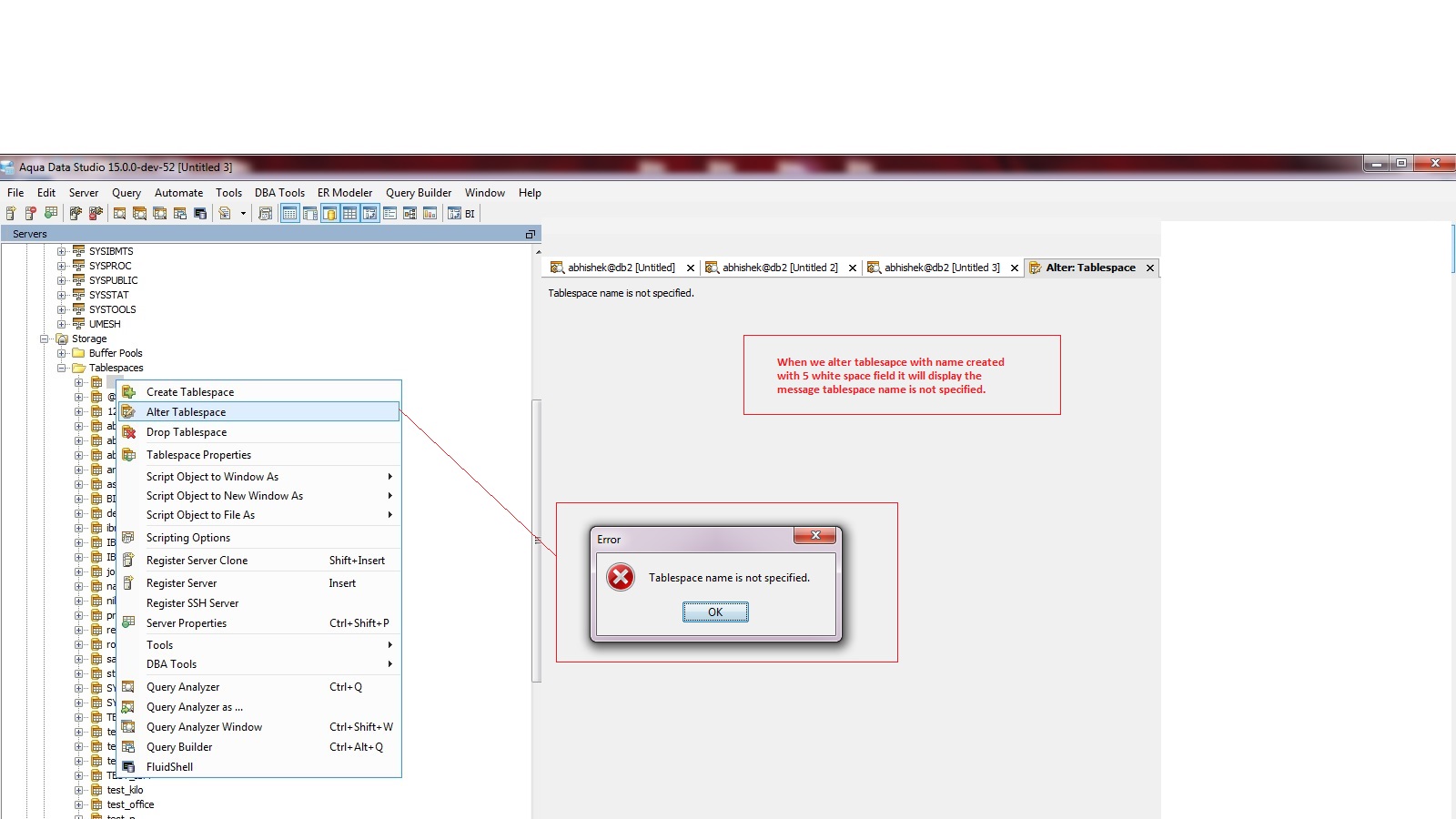1456x819 pixels.
Task: Close the Error dialog with its X button
Action: [x=815, y=535]
